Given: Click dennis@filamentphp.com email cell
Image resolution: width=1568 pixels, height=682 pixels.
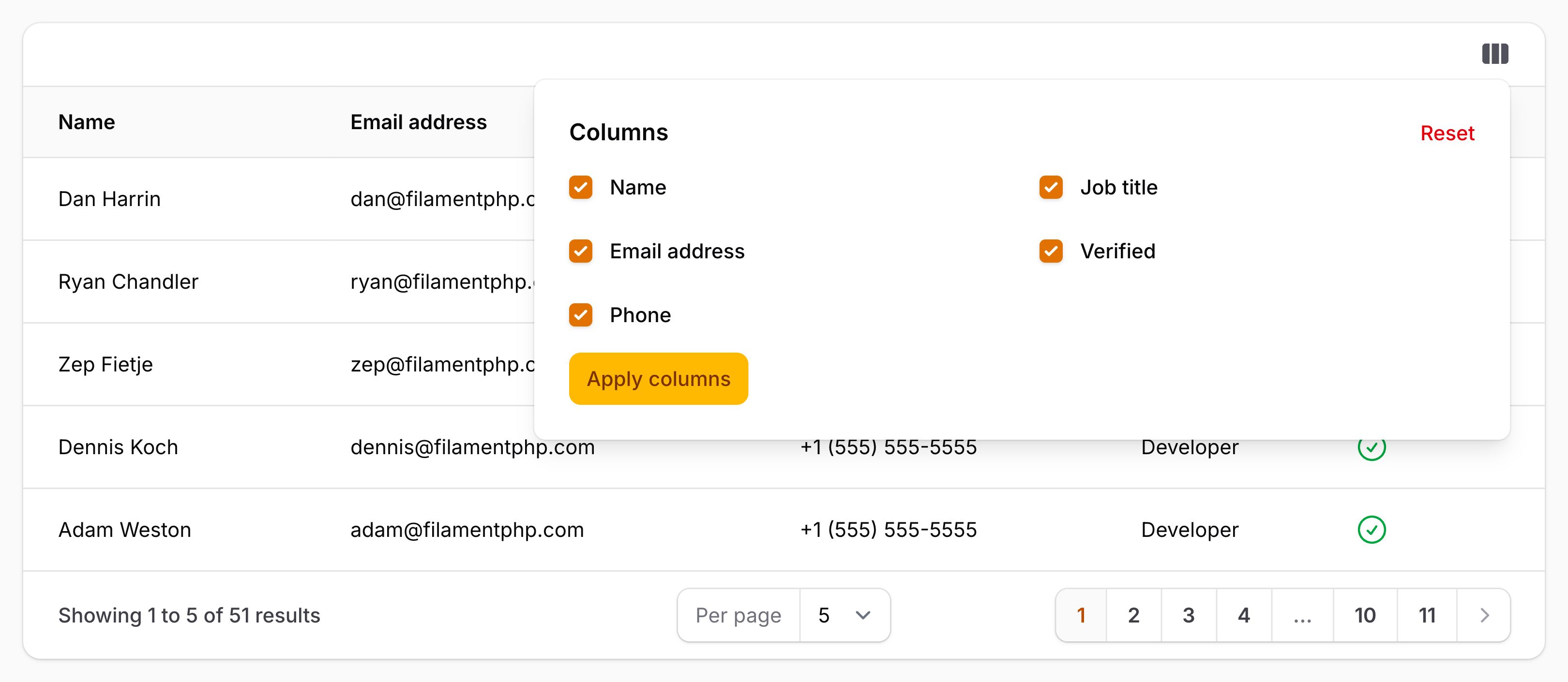Looking at the screenshot, I should pyautogui.click(x=472, y=447).
